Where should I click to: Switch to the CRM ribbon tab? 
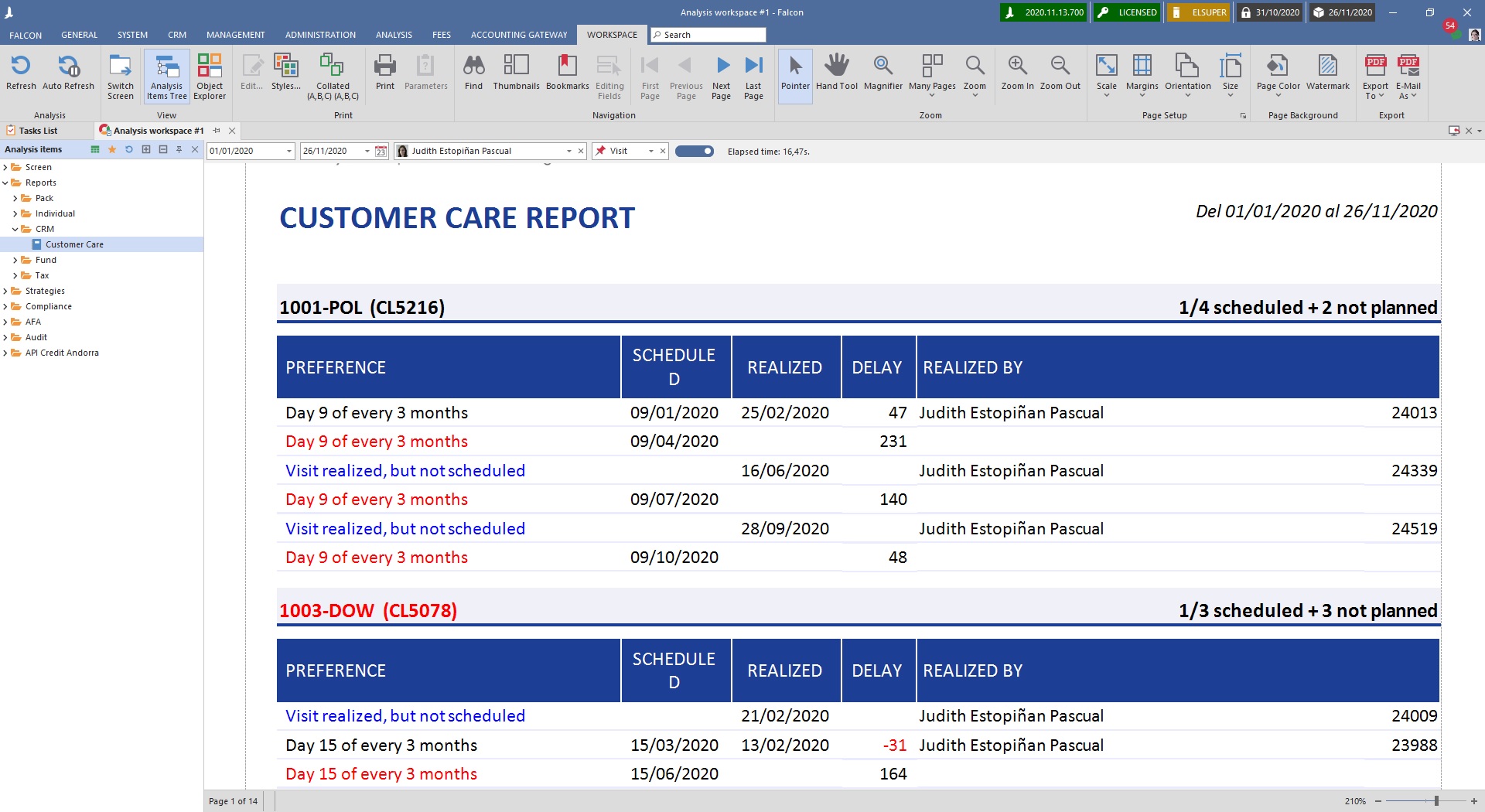point(177,35)
